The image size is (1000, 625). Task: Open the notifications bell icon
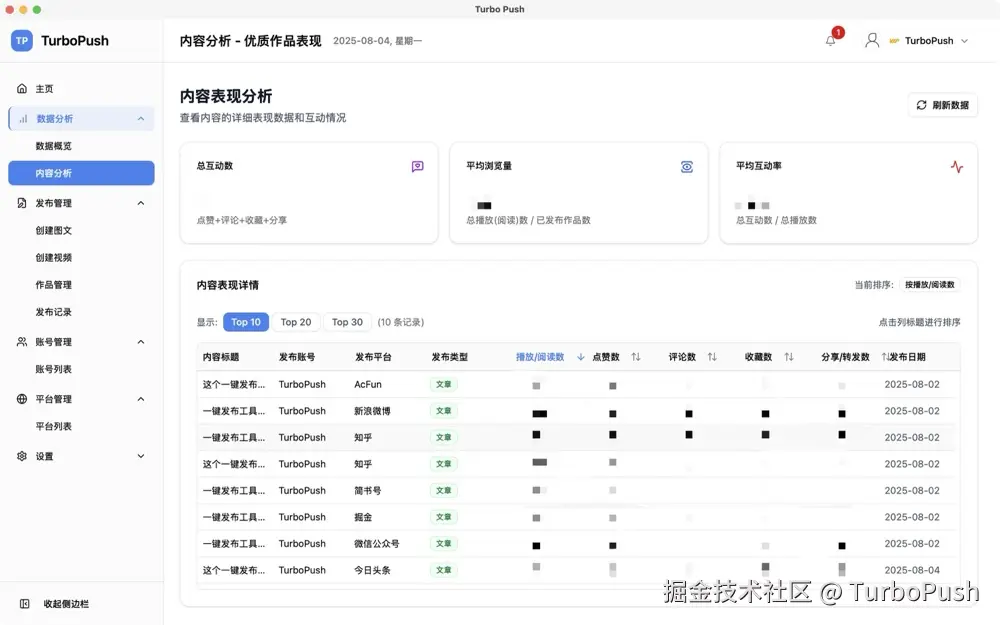pyautogui.click(x=831, y=39)
